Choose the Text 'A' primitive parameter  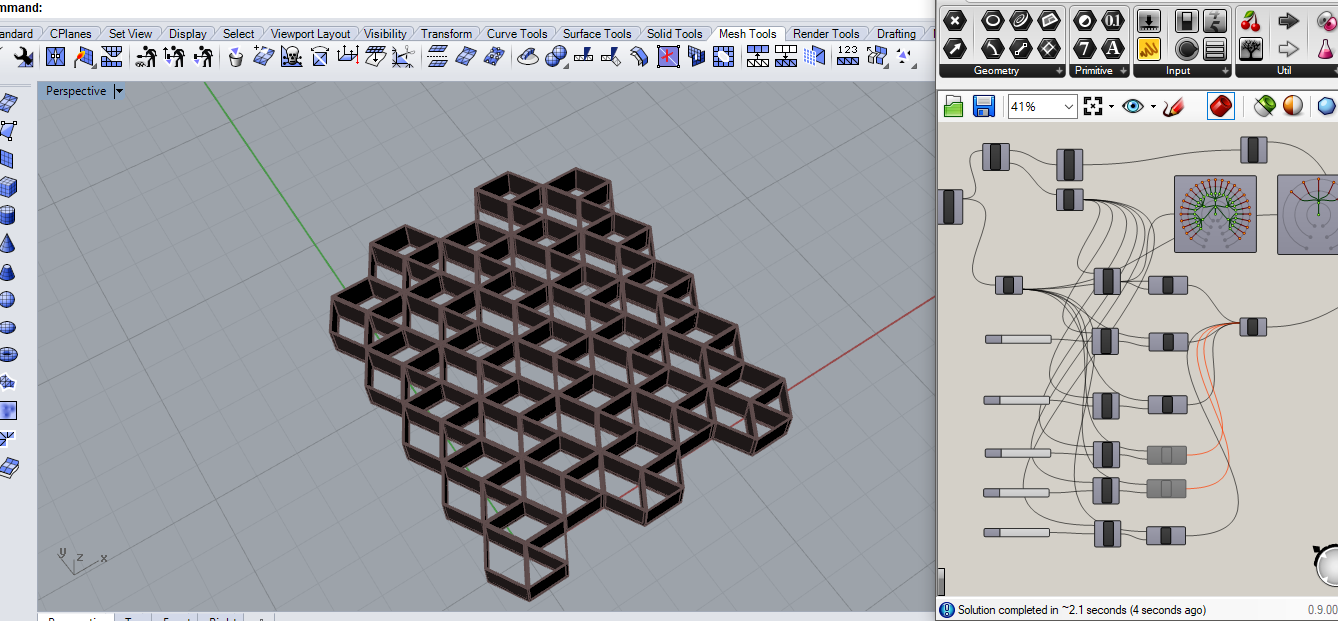[1113, 47]
